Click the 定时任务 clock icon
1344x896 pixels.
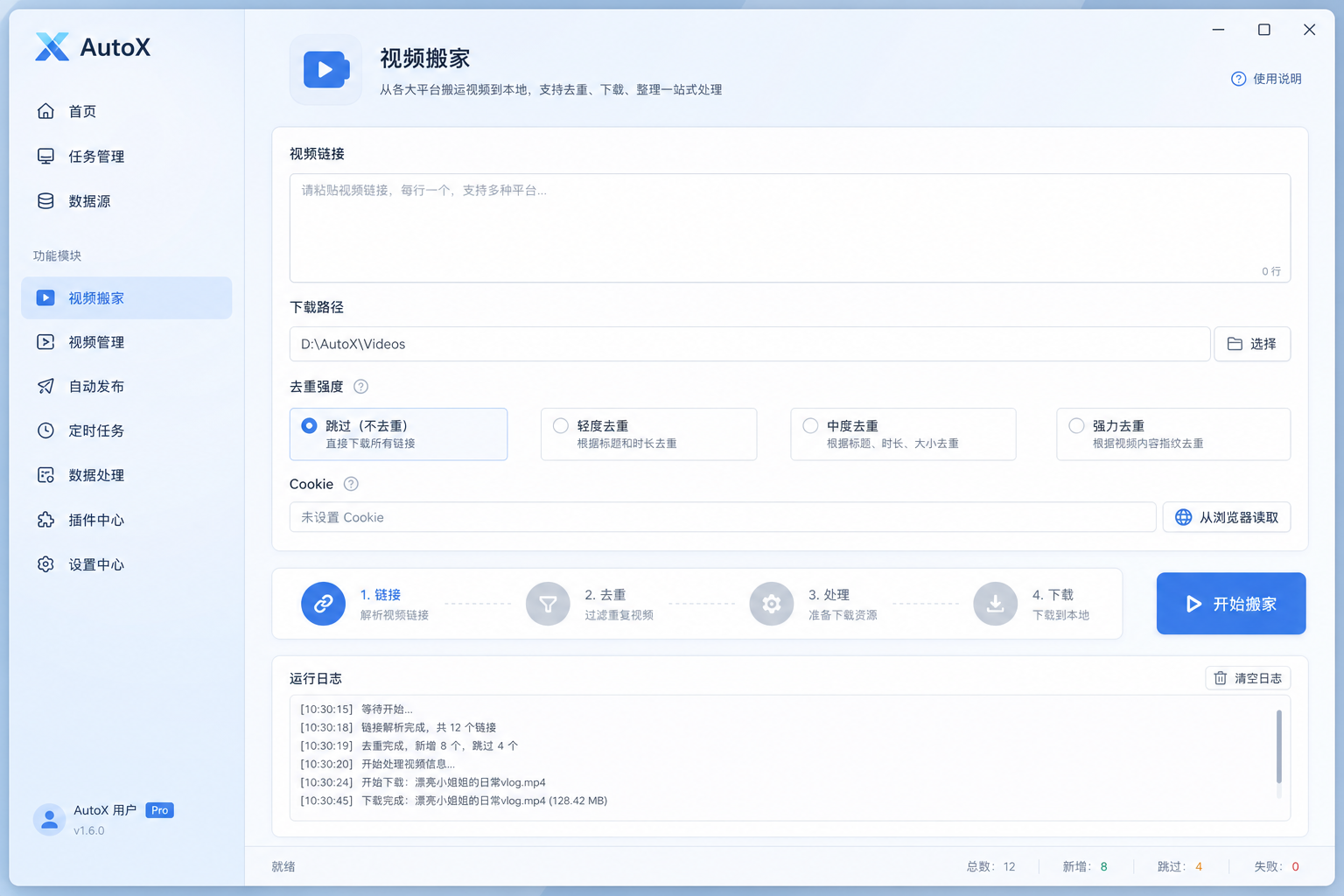(x=45, y=430)
